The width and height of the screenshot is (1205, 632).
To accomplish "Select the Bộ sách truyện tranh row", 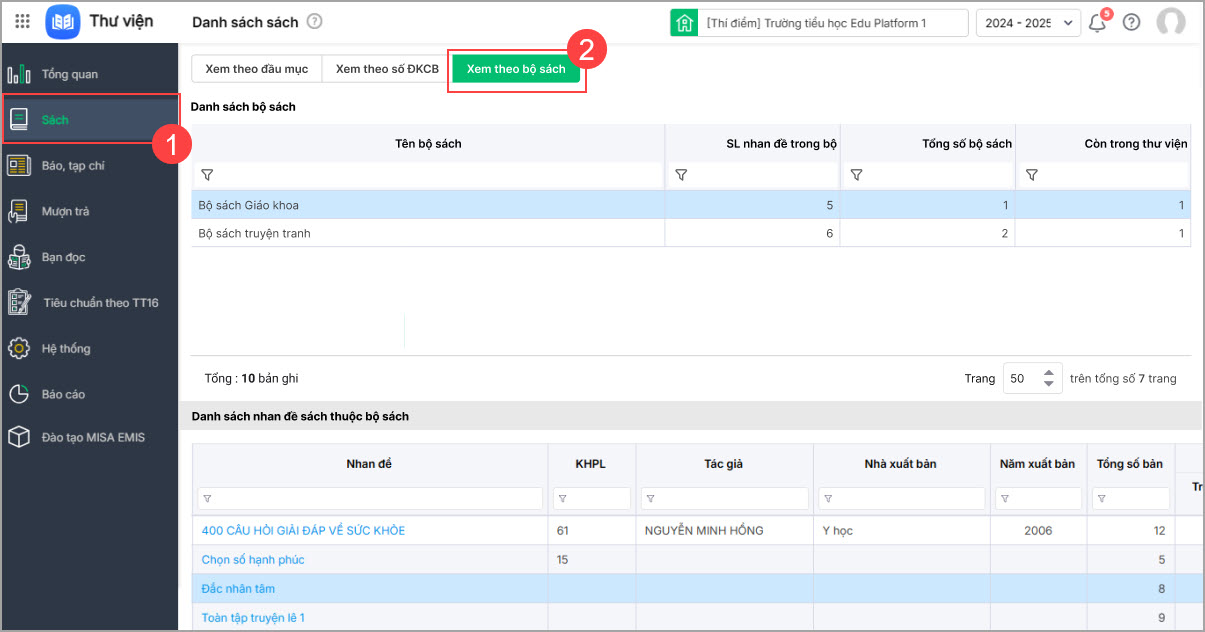I will coord(255,233).
